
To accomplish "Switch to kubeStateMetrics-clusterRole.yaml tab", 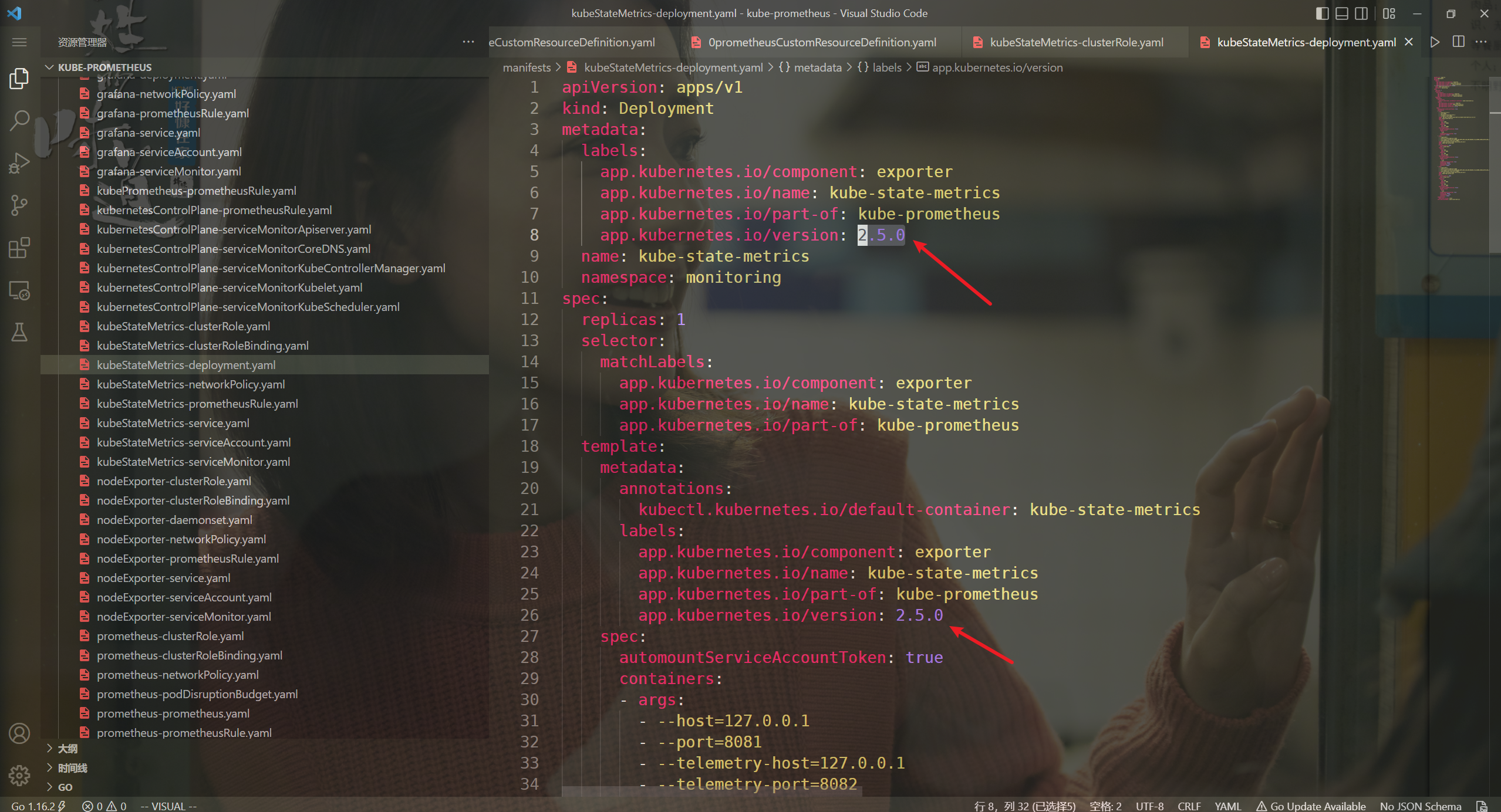I will [1076, 42].
